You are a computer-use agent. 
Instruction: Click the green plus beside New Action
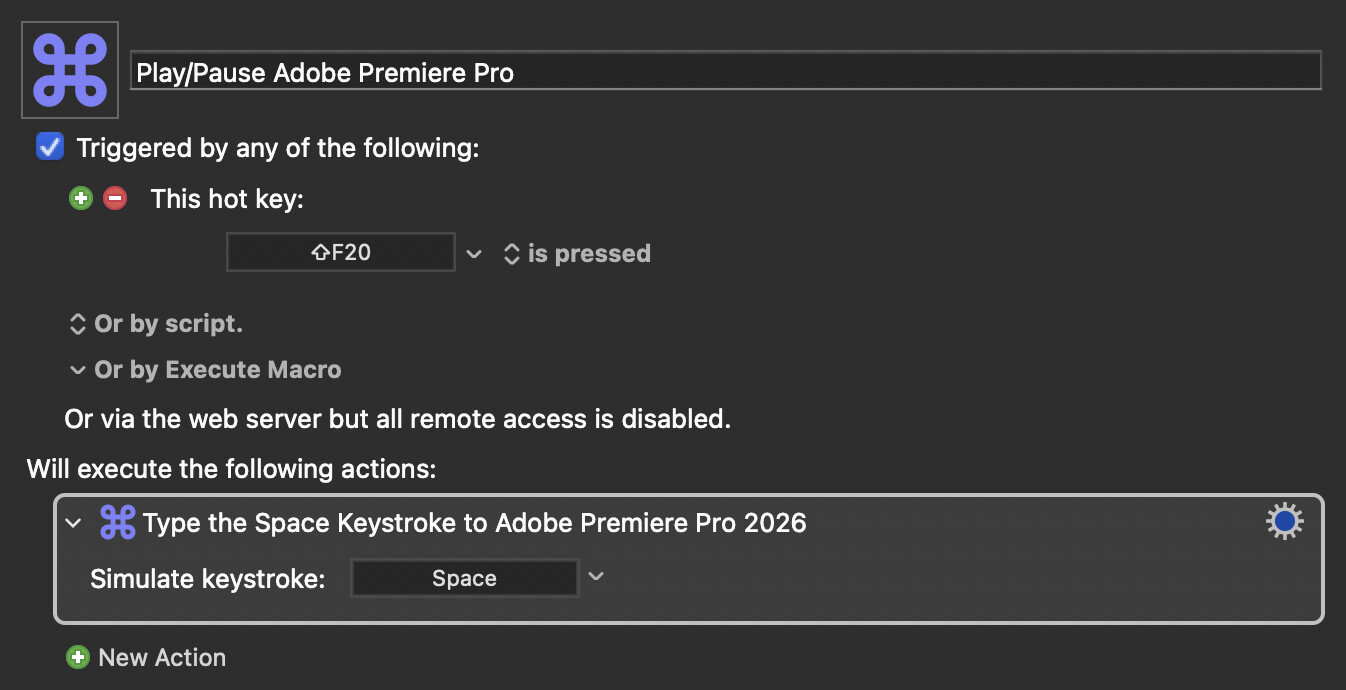click(77, 657)
